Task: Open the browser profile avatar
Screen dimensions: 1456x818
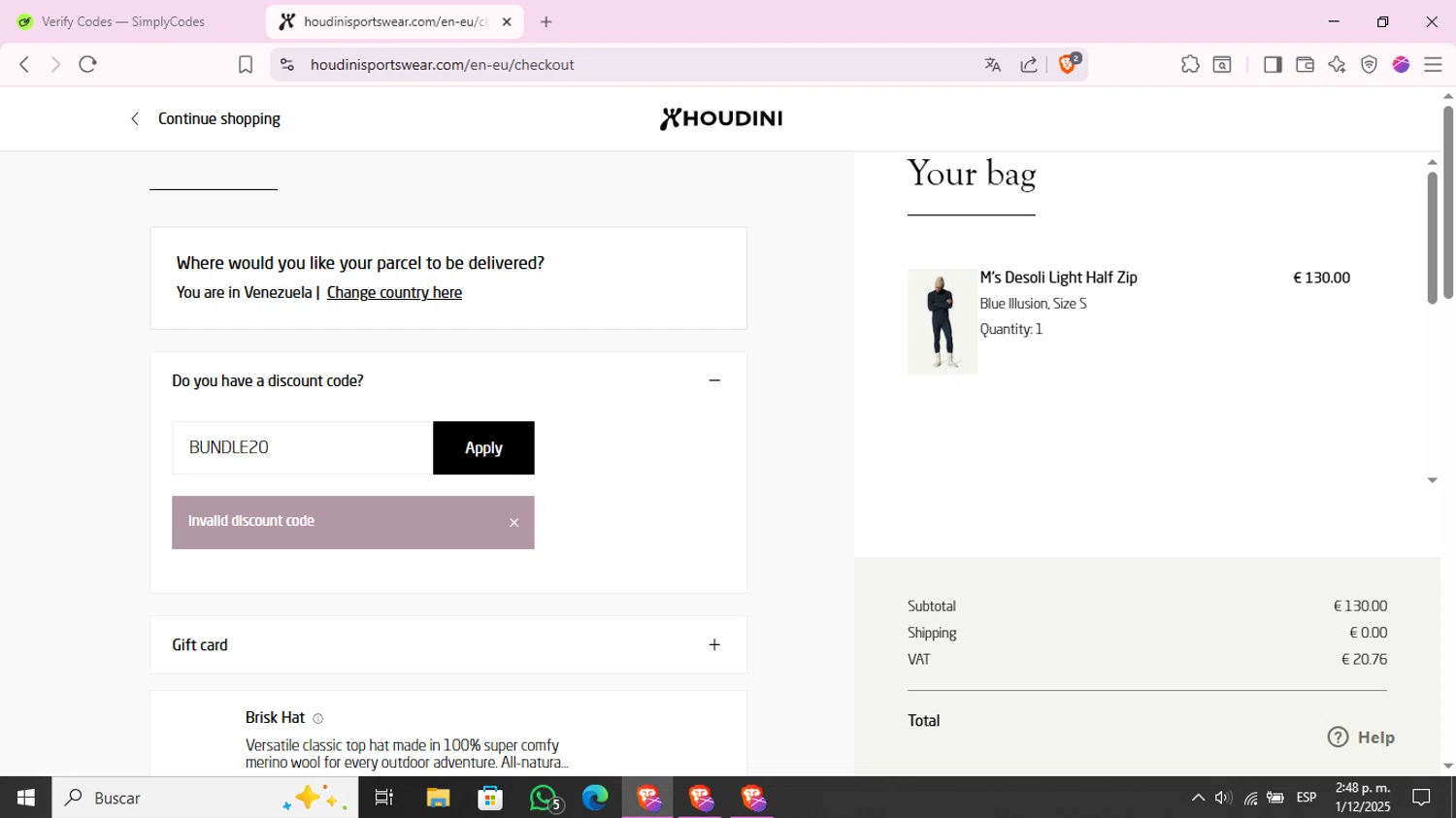Action: (1401, 64)
